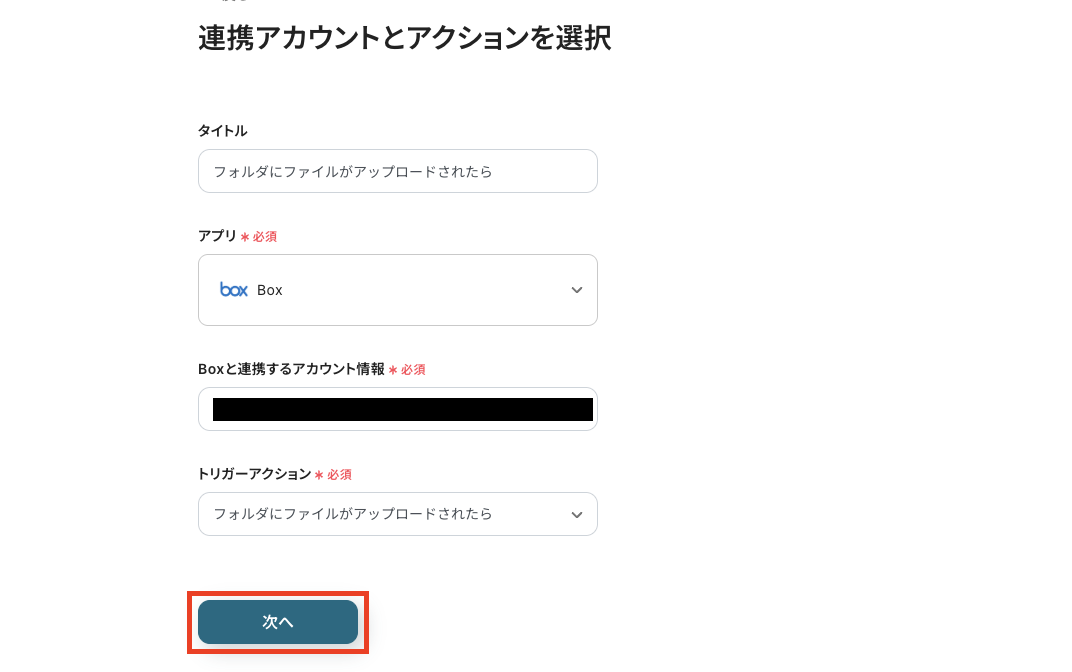
Task: Click red asterisk beside アプリ label
Action: click(x=245, y=237)
